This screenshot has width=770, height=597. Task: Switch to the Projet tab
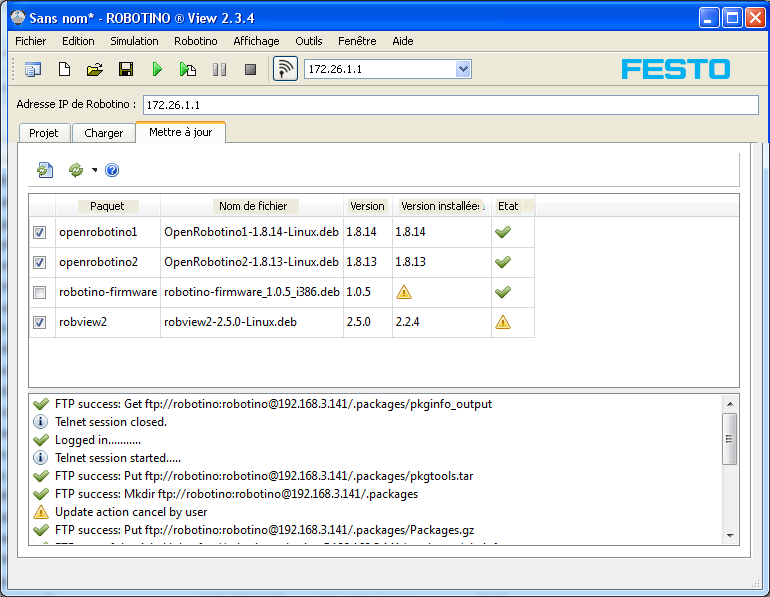tap(44, 133)
